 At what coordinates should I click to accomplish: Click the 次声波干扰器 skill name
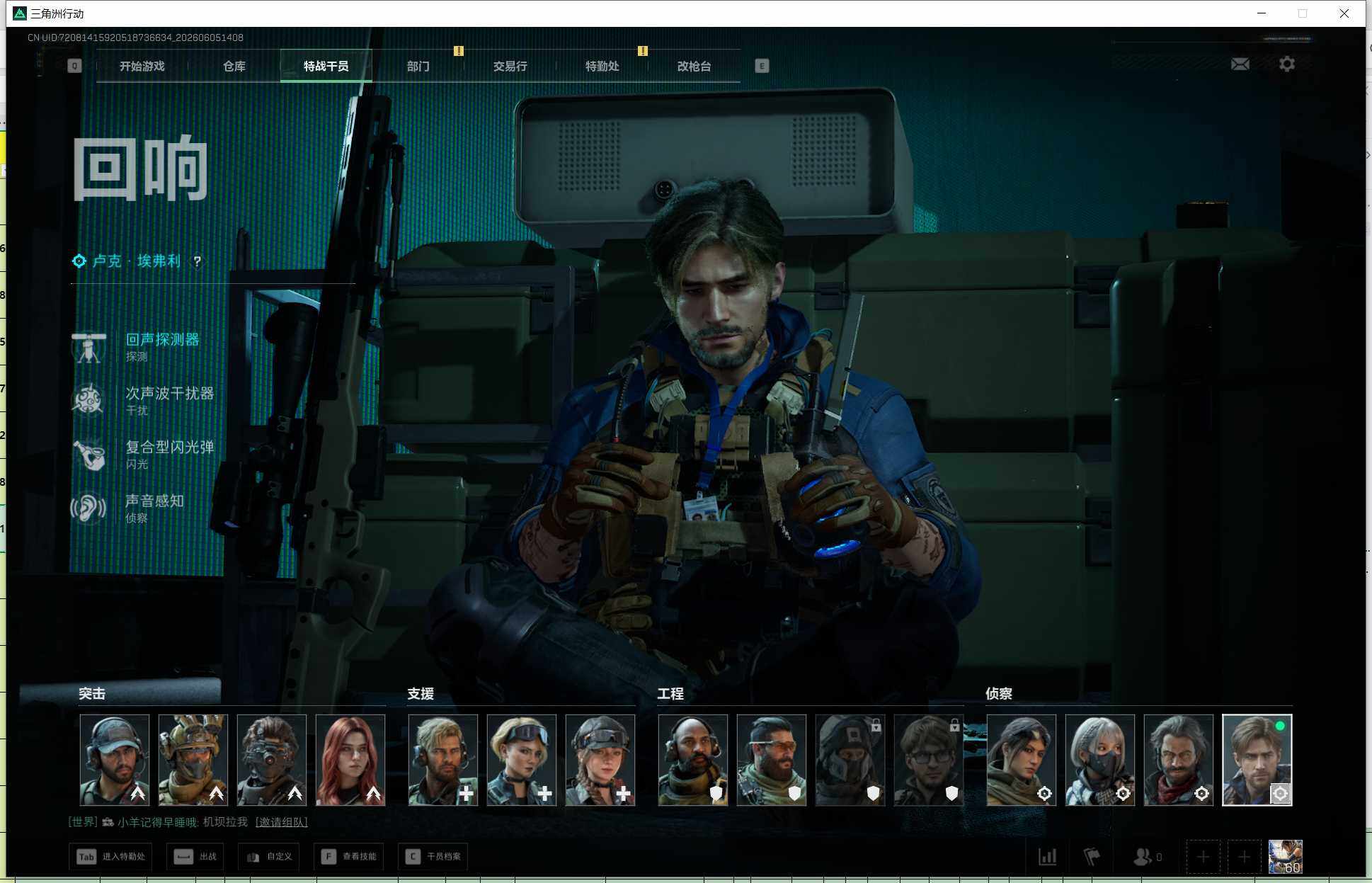(x=170, y=394)
